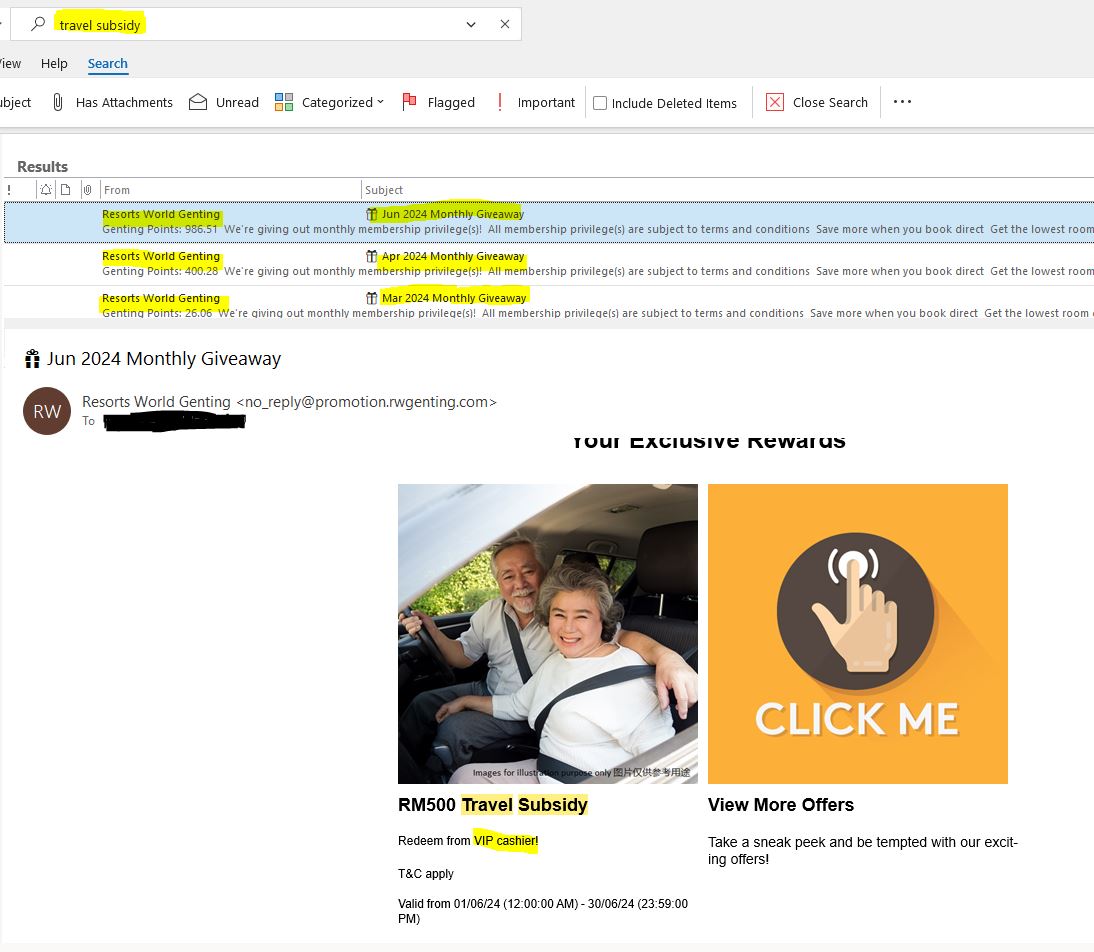
Task: Filter by Has Attachments paperclip icon
Action: click(58, 102)
